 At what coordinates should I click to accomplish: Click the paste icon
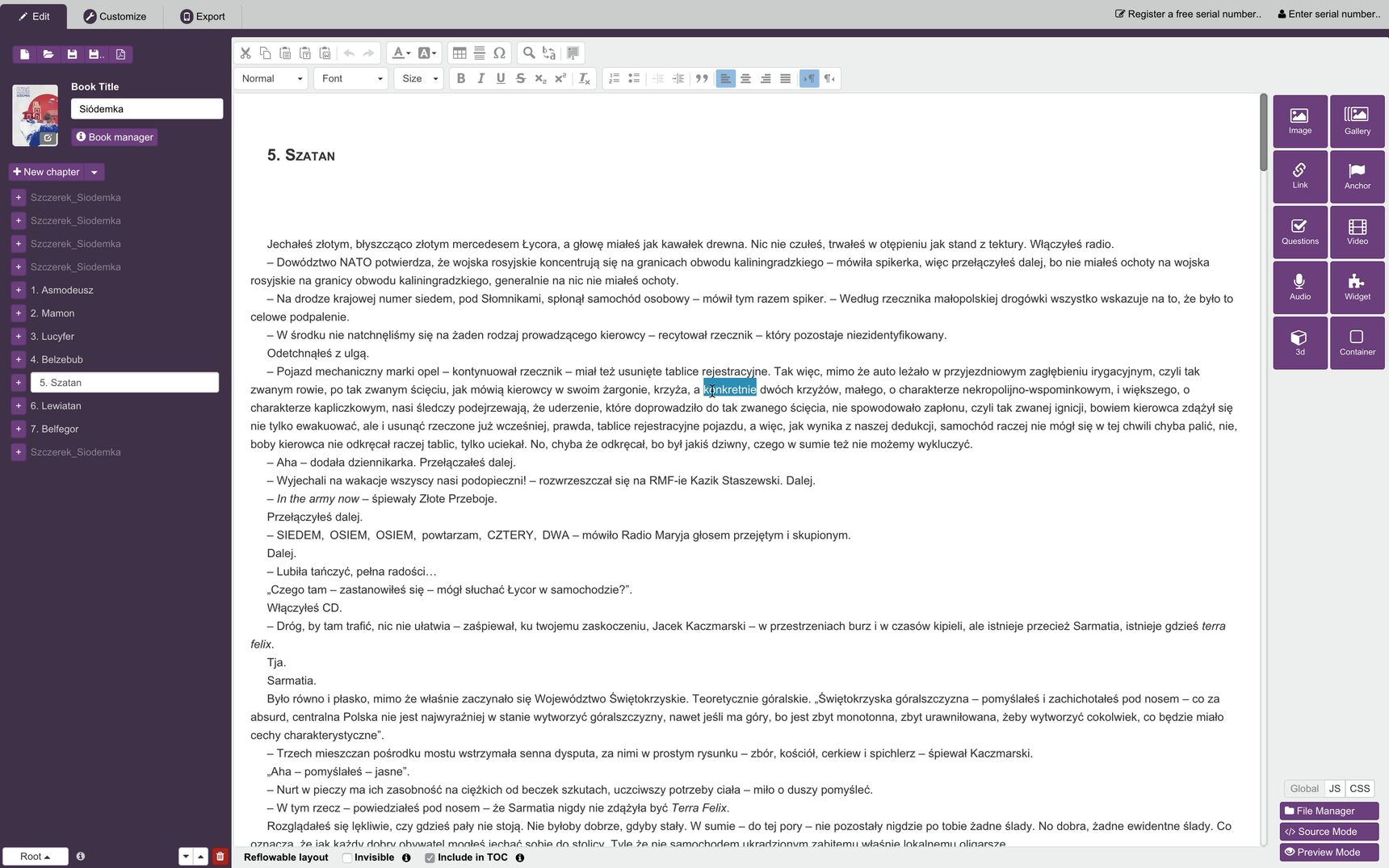(285, 53)
